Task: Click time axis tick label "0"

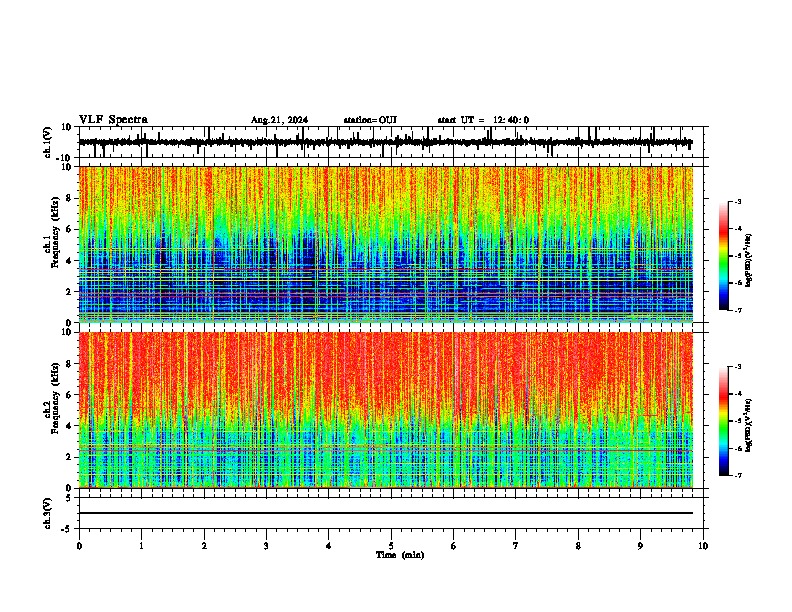Action: [79, 545]
